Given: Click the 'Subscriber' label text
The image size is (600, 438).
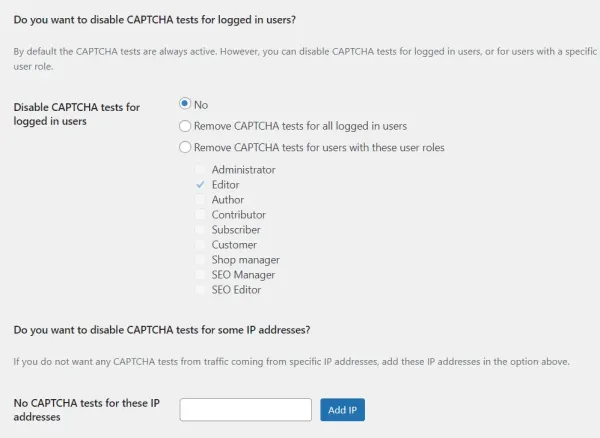Looking at the screenshot, I should [x=236, y=230].
